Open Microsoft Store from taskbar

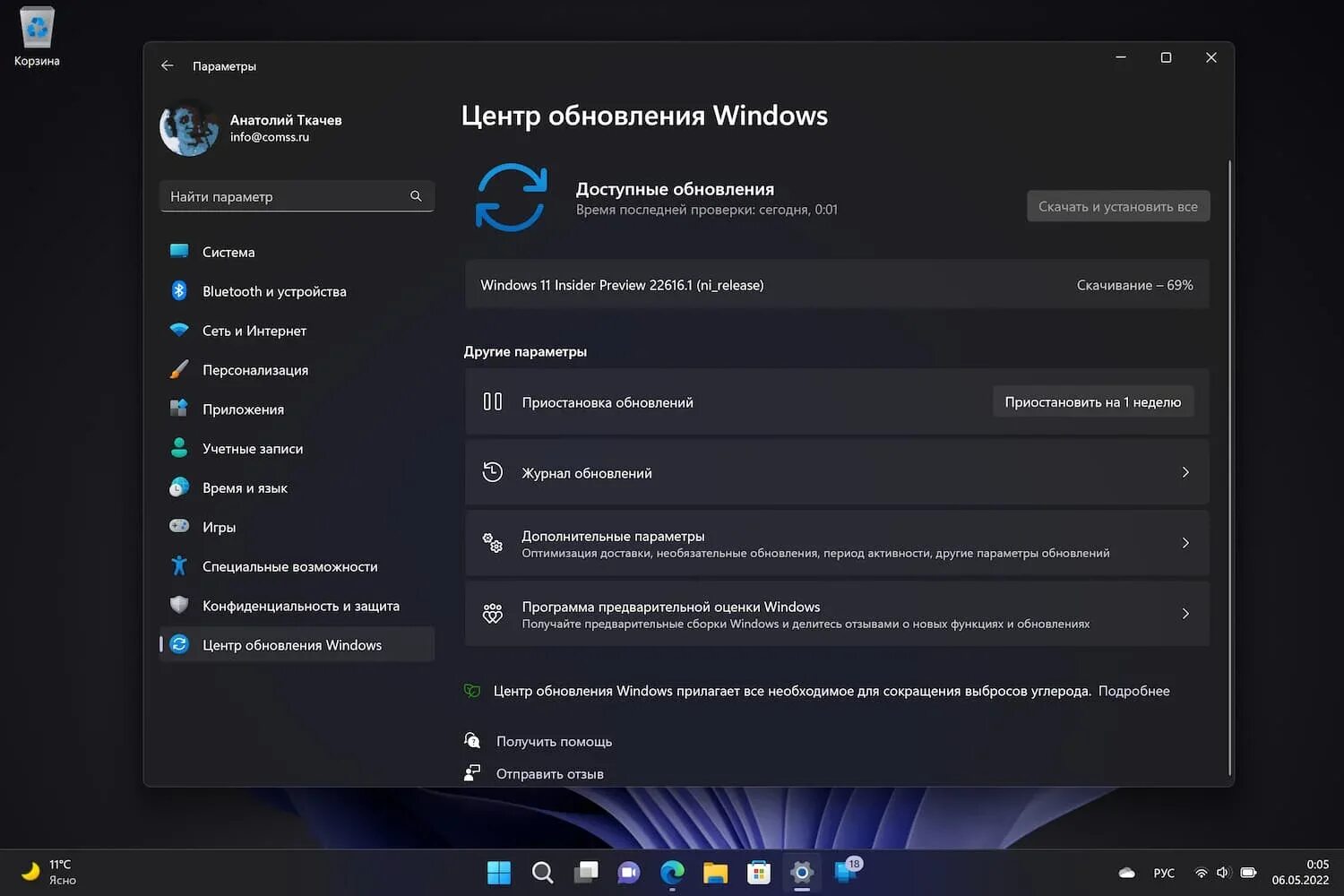pyautogui.click(x=759, y=872)
